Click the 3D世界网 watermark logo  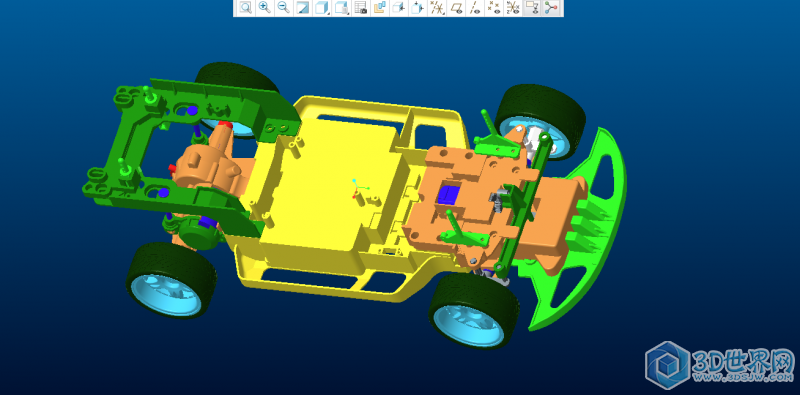tap(720, 365)
